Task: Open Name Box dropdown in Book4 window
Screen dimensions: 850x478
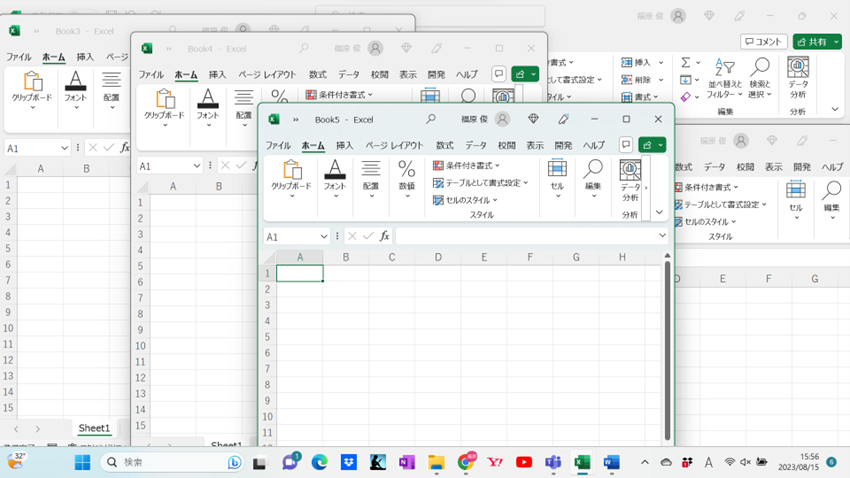Action: click(196, 166)
